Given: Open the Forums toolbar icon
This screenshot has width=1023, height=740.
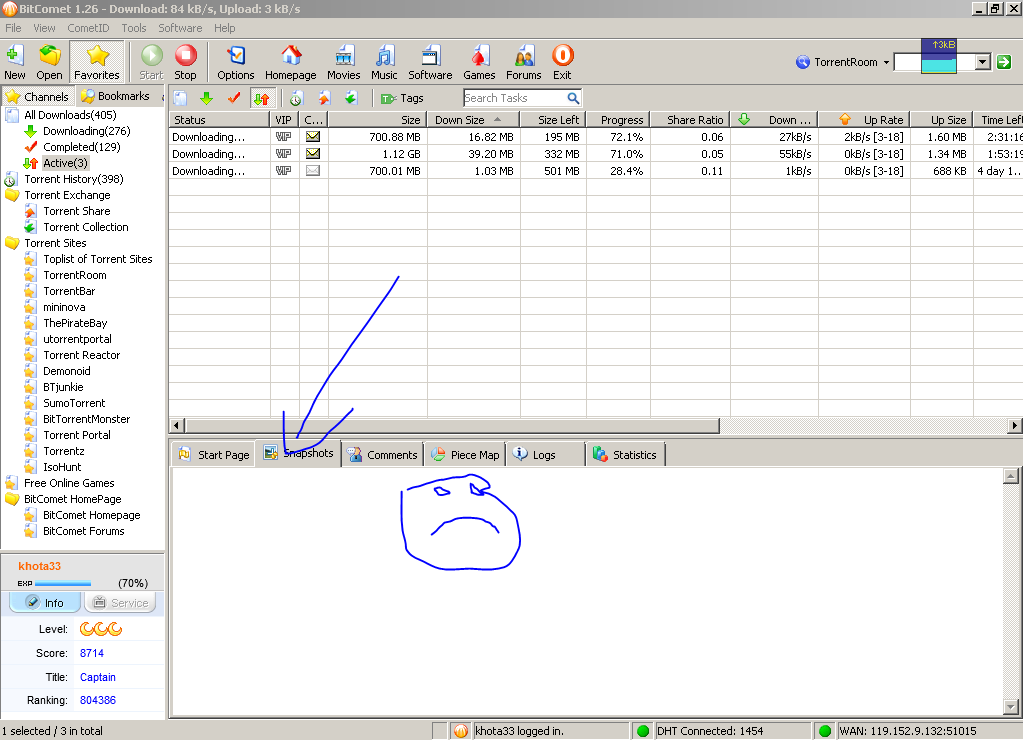Looking at the screenshot, I should click(524, 62).
